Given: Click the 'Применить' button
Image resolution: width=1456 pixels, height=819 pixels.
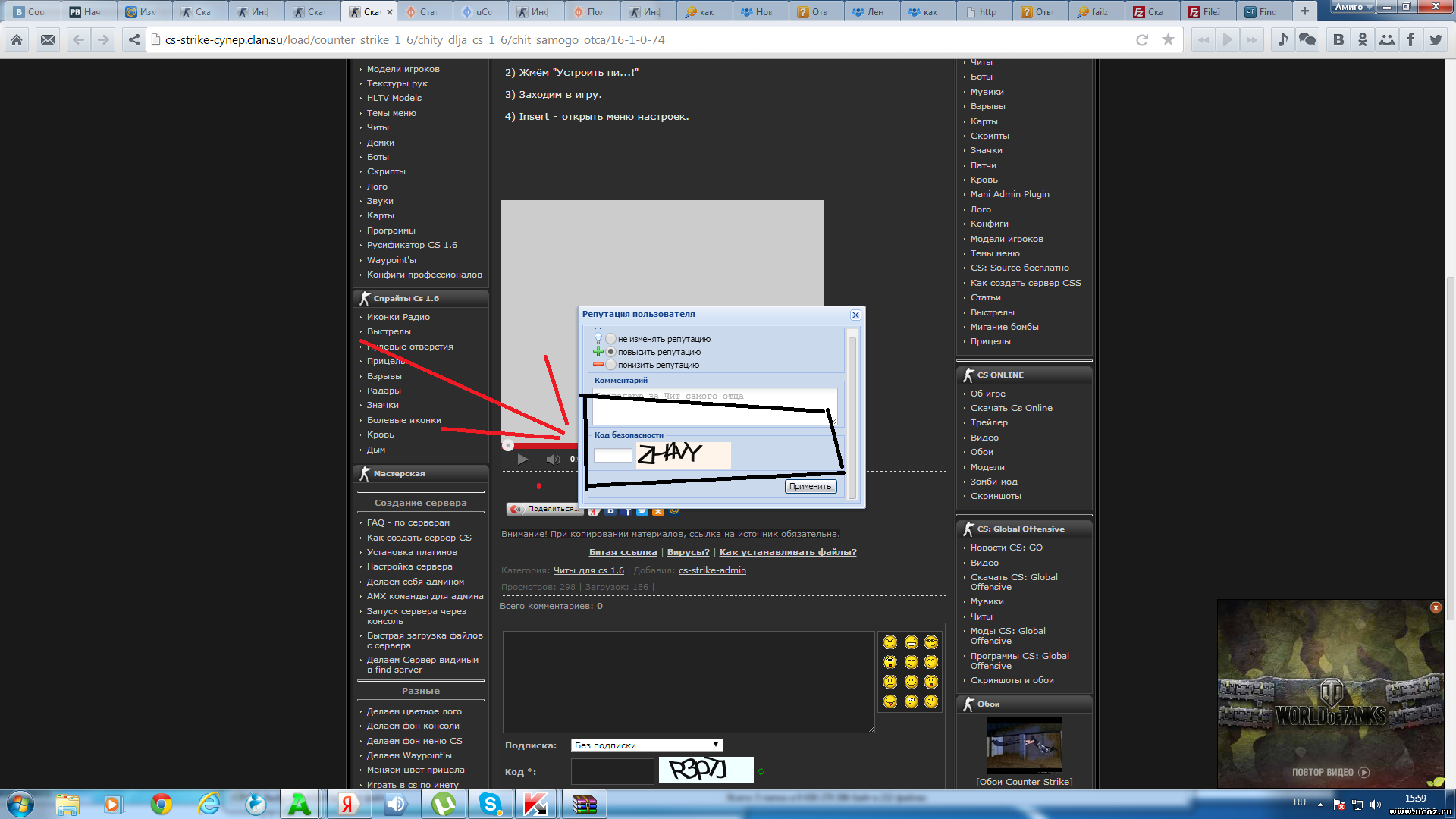Looking at the screenshot, I should point(810,486).
